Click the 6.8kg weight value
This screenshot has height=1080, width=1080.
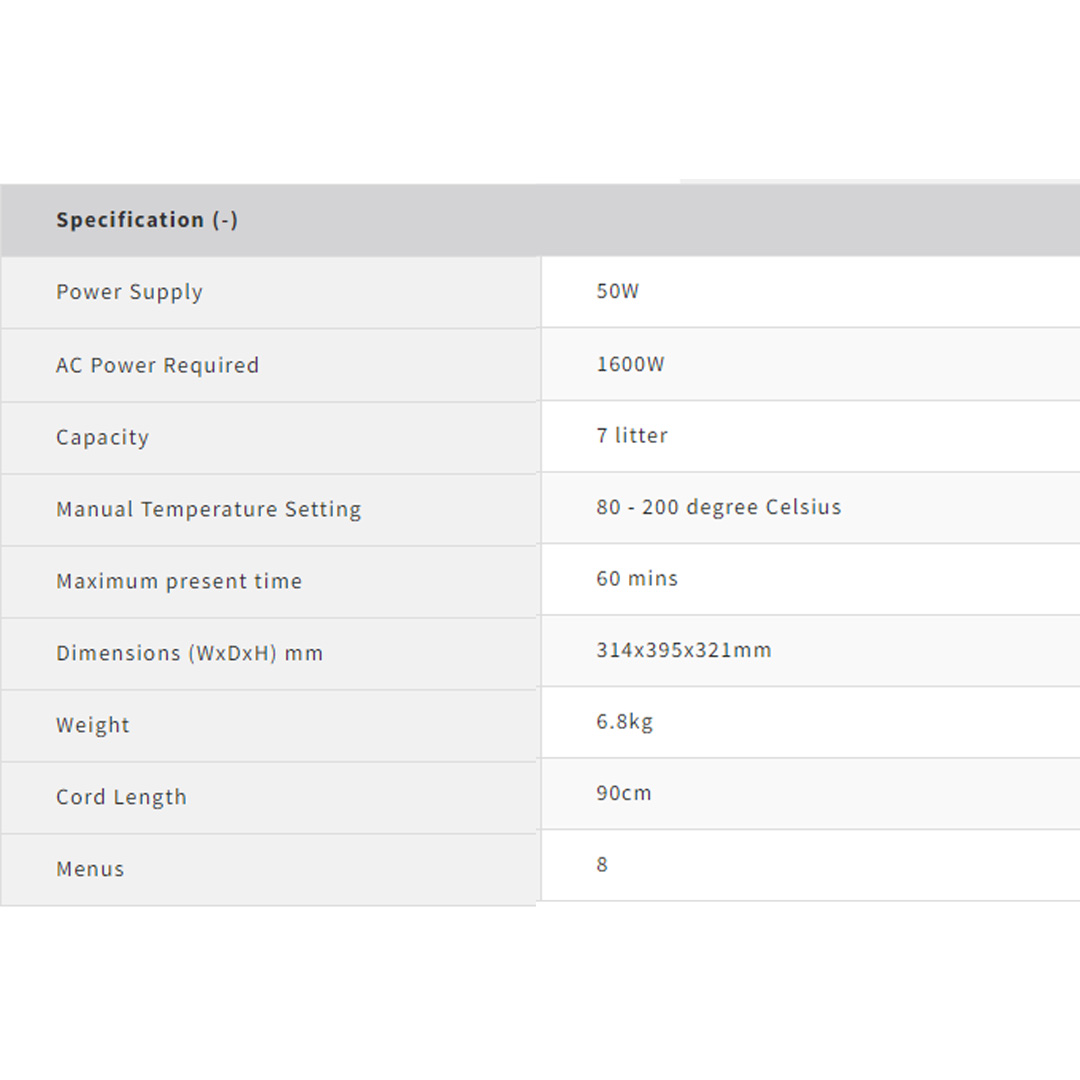click(624, 721)
